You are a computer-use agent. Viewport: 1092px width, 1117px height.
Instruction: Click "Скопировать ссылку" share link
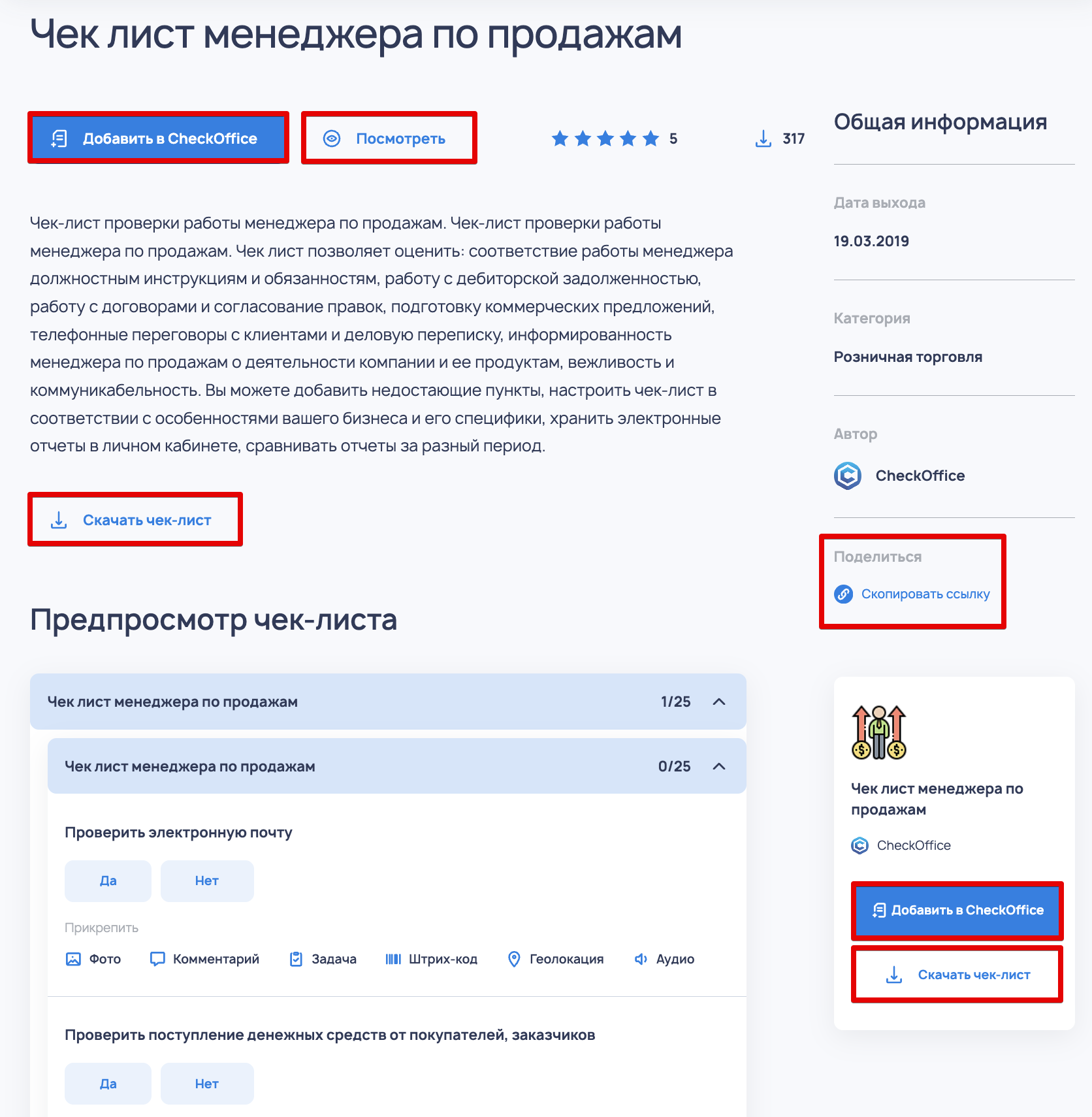click(925, 594)
